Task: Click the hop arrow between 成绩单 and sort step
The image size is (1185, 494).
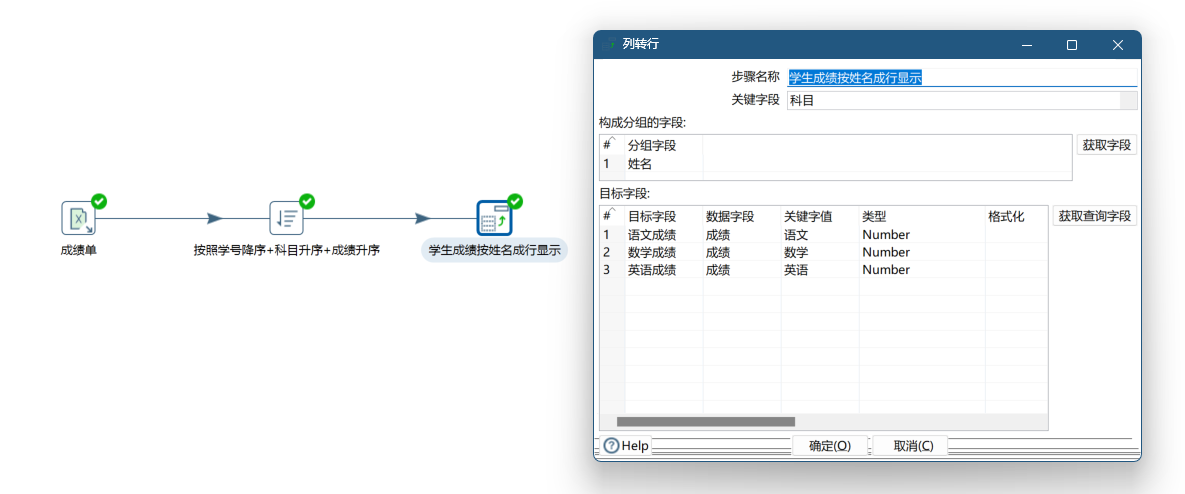Action: click(214, 218)
